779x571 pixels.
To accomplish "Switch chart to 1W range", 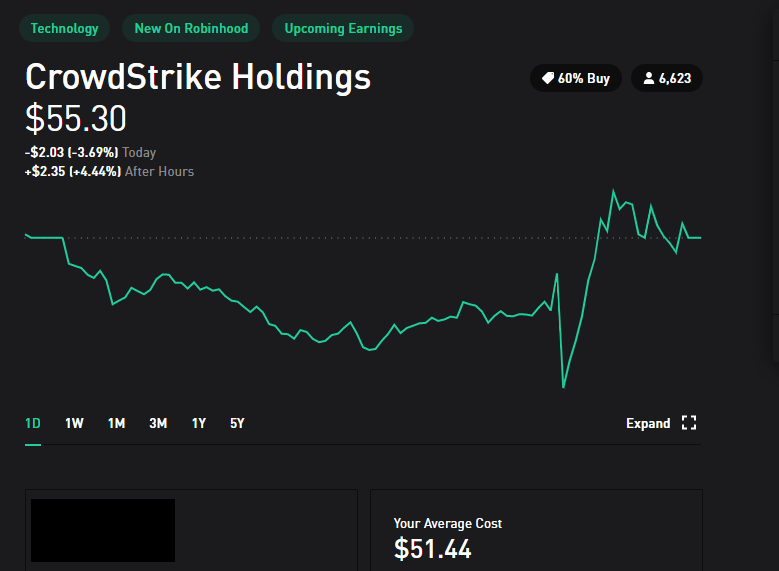I will tap(75, 423).
